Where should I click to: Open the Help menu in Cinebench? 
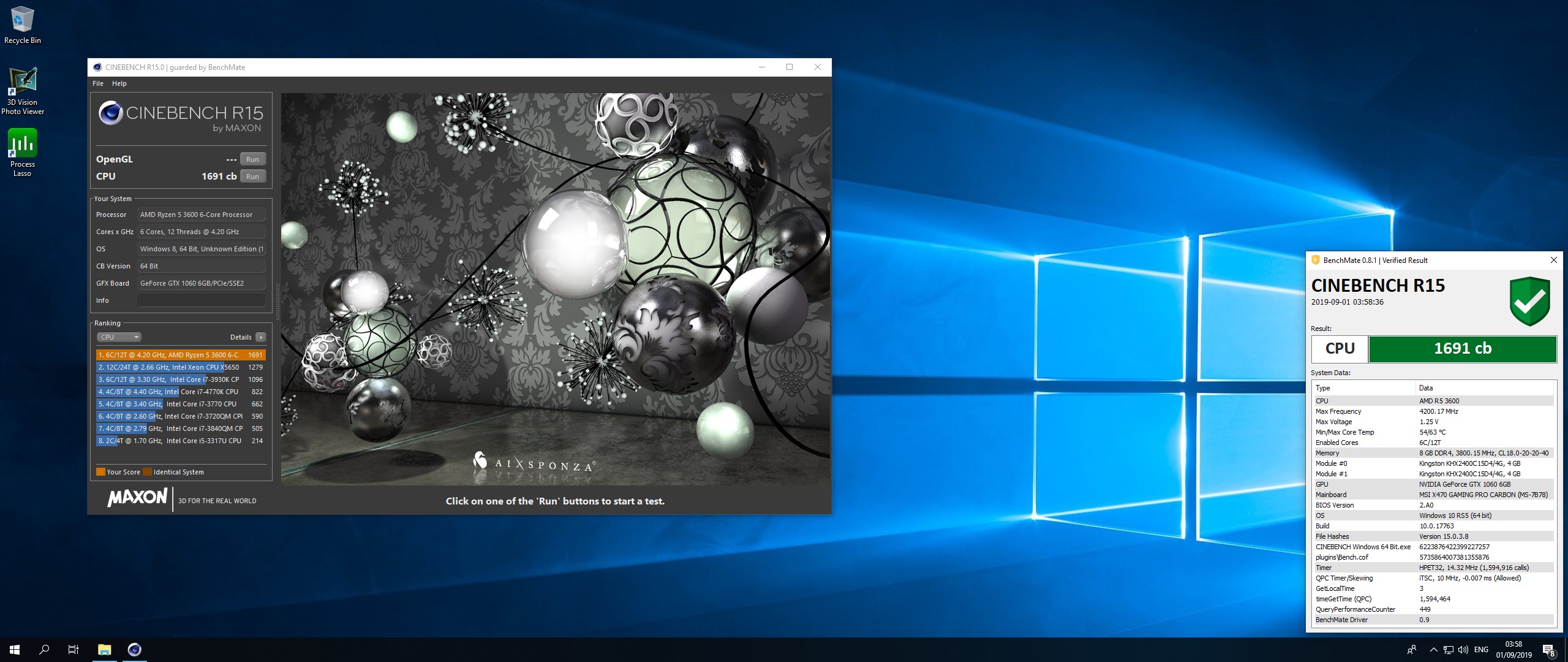119,83
